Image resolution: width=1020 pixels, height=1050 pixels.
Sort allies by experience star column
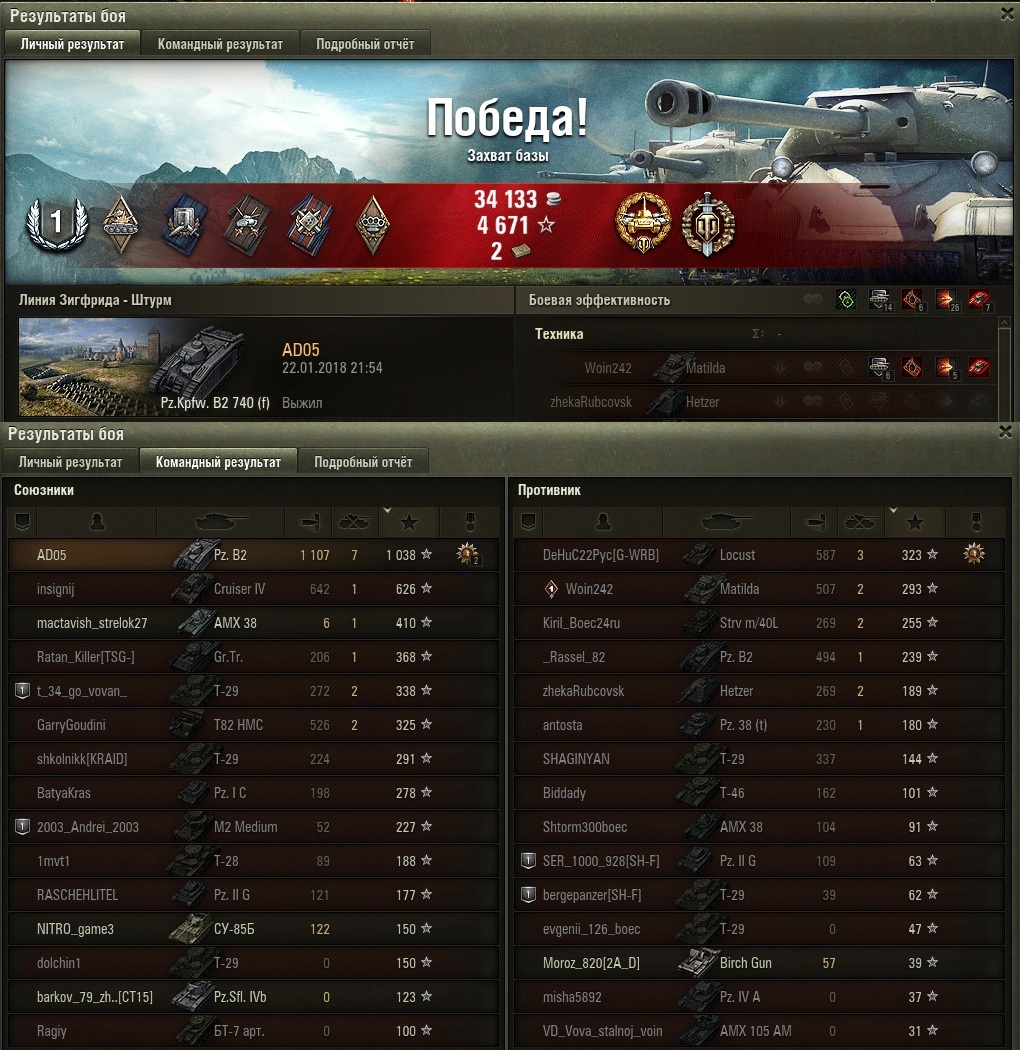click(x=409, y=522)
